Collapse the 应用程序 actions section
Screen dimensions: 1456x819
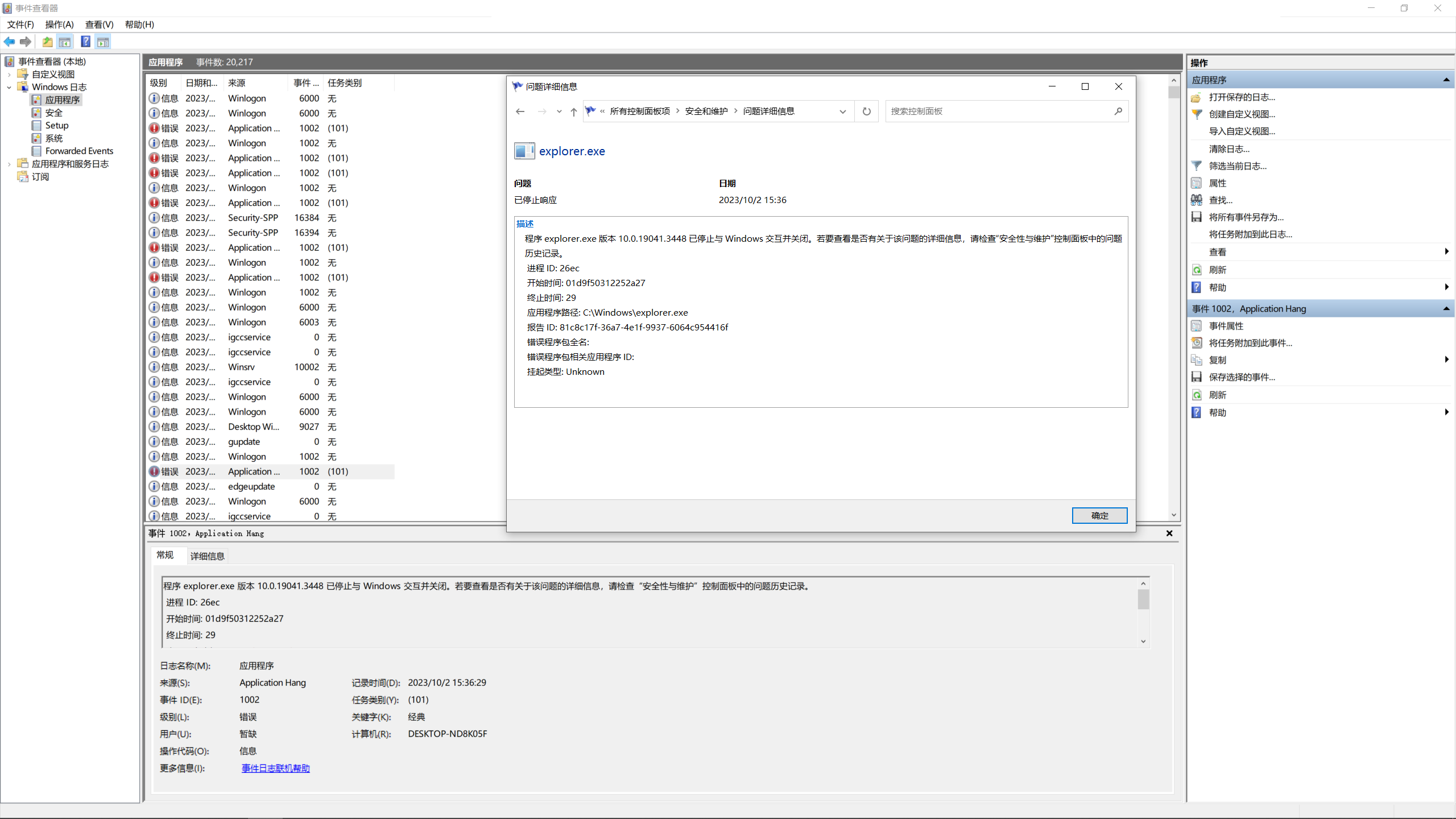coord(1446,80)
